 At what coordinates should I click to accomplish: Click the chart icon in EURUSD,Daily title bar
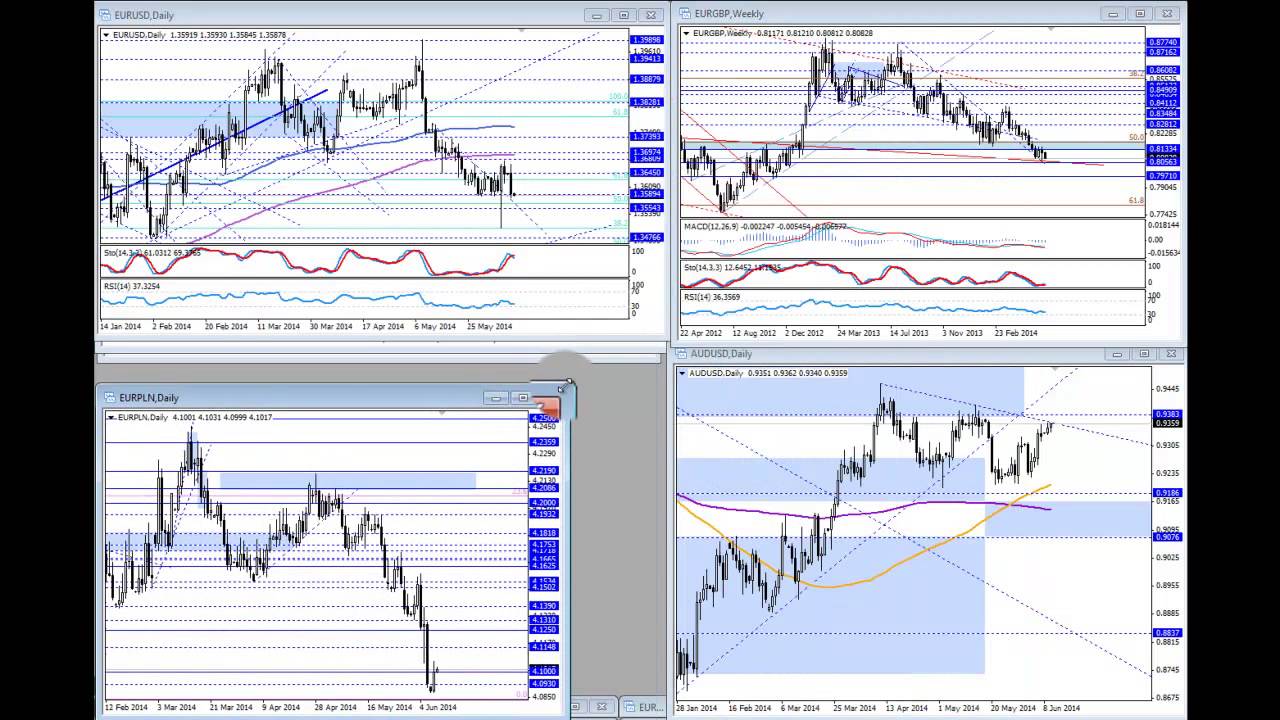[106, 15]
